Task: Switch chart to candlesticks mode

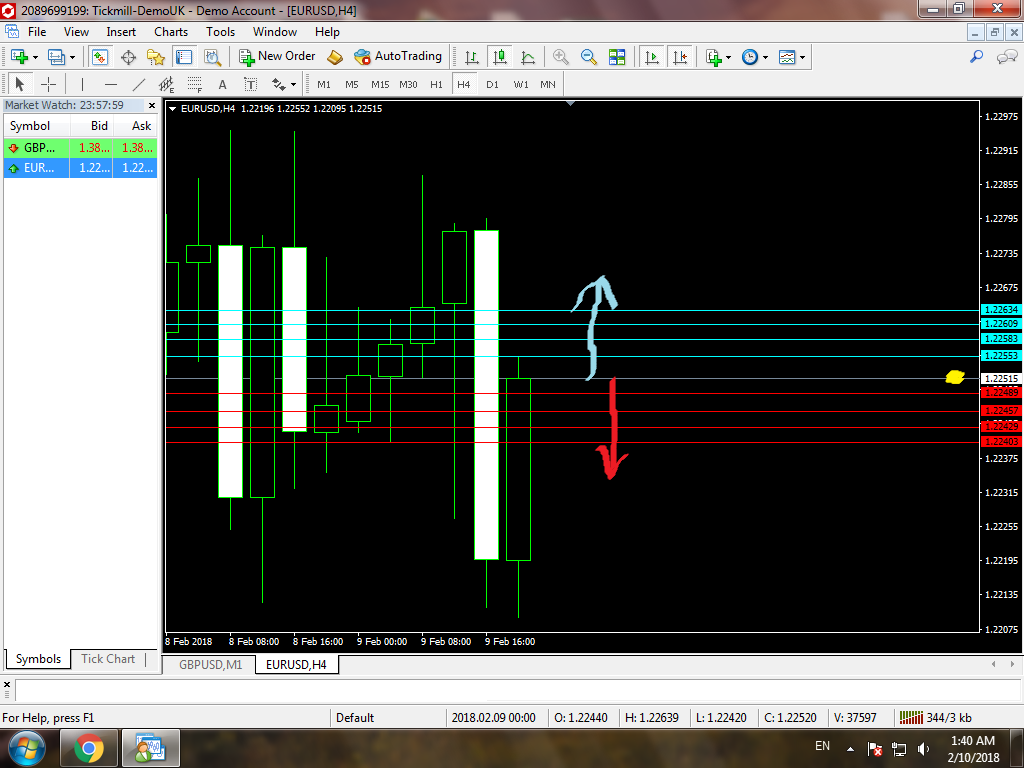Action: click(500, 57)
